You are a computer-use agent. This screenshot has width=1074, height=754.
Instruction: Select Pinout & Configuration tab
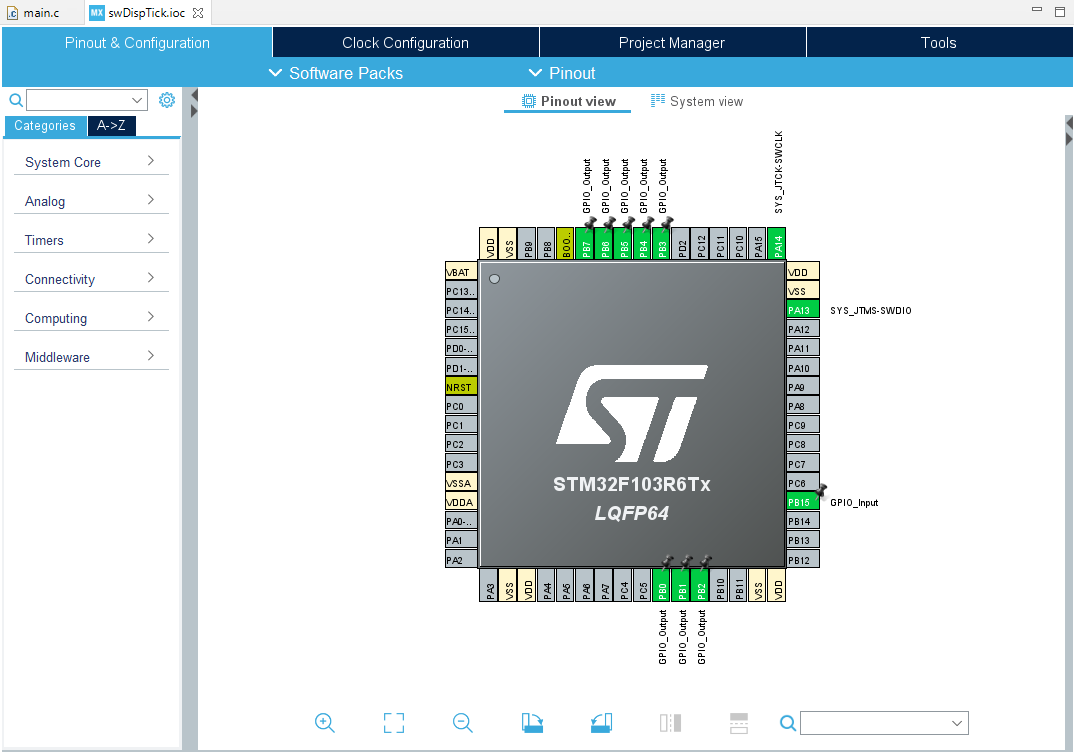click(137, 42)
